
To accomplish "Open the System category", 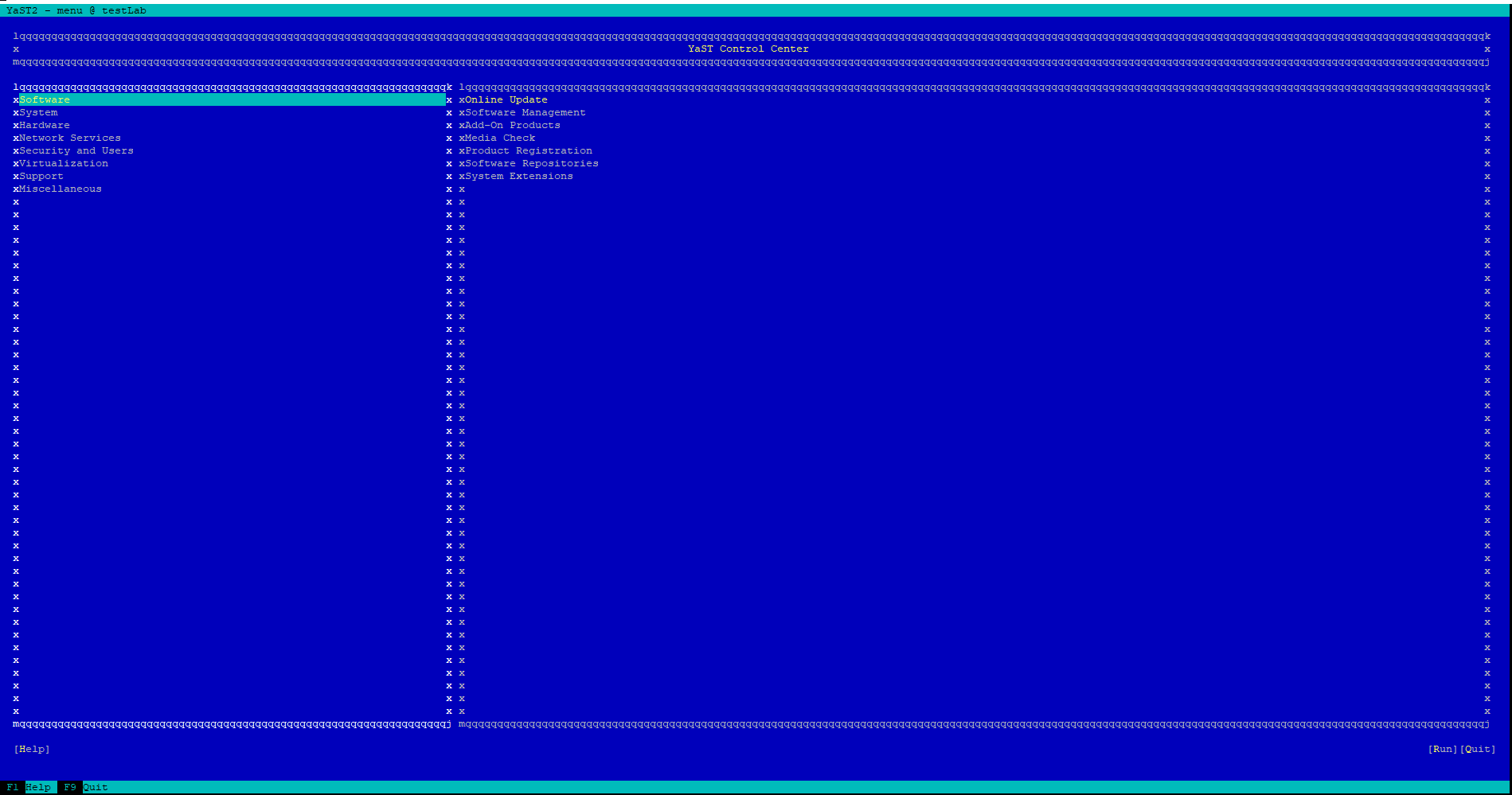I will (38, 113).
